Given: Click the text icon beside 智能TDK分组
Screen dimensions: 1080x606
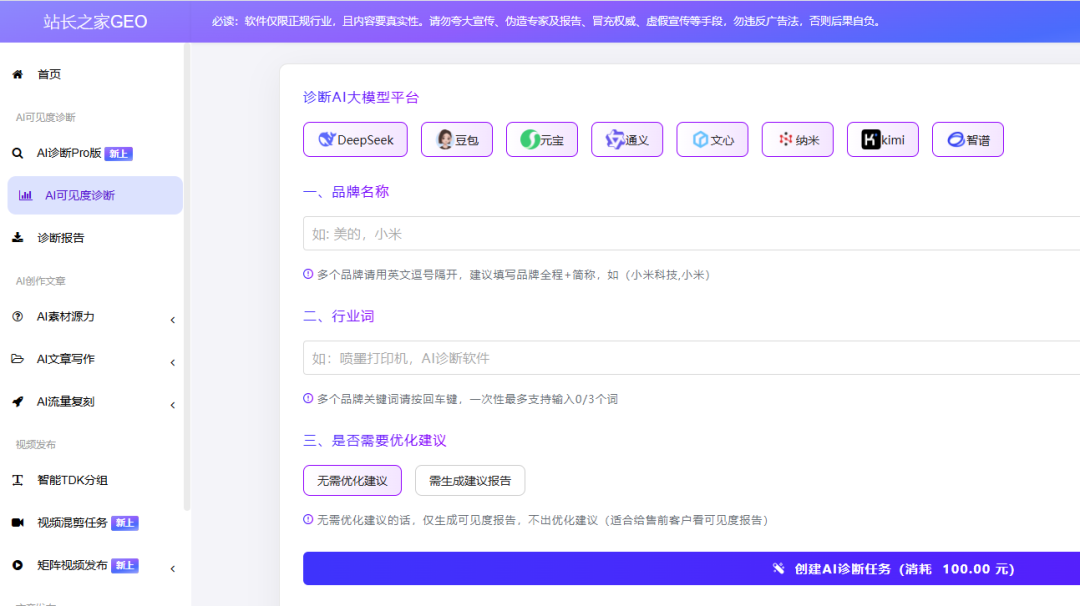Looking at the screenshot, I should pos(18,480).
